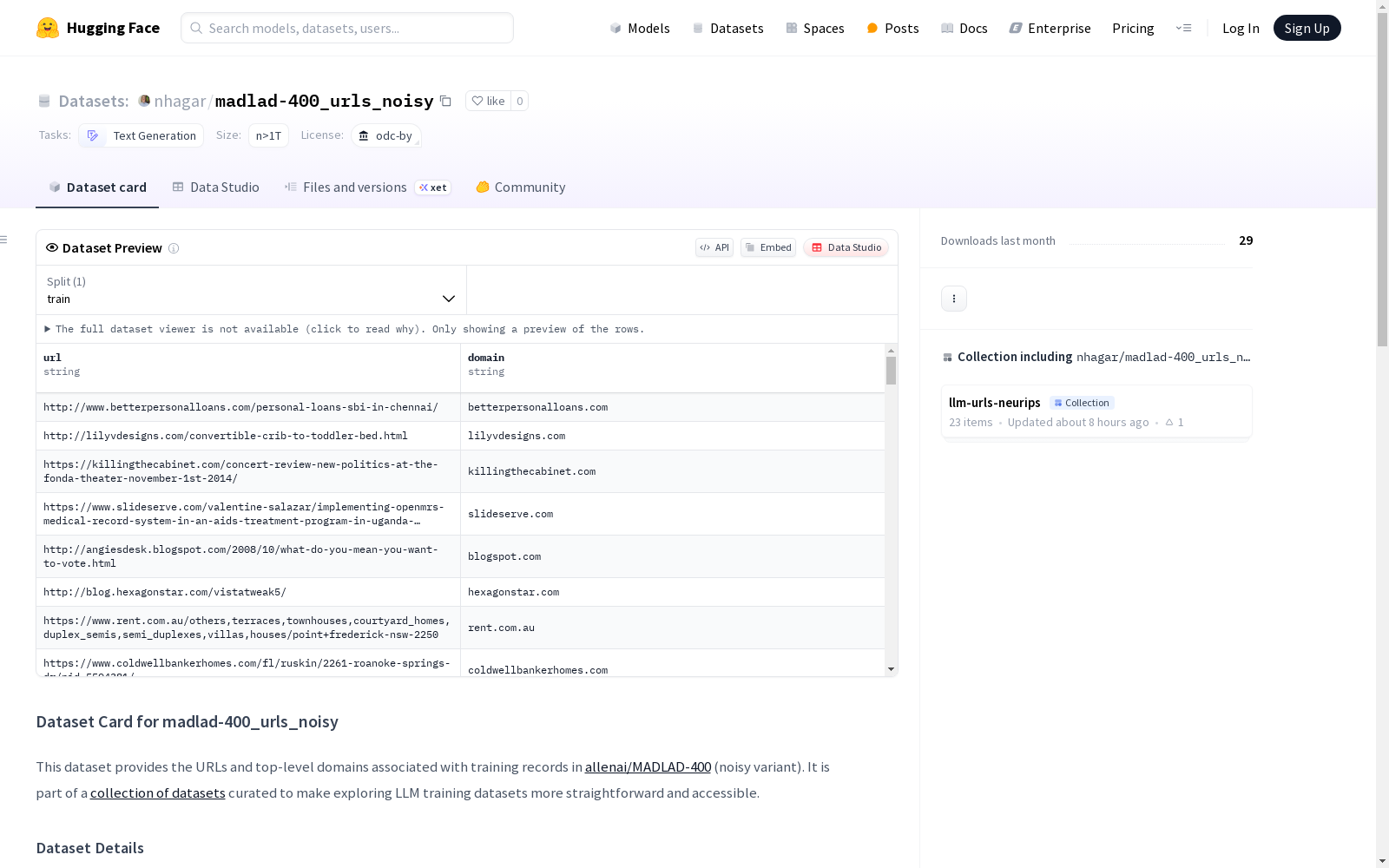The height and width of the screenshot is (868, 1389).
Task: Go to the Pricing page
Action: click(1133, 28)
